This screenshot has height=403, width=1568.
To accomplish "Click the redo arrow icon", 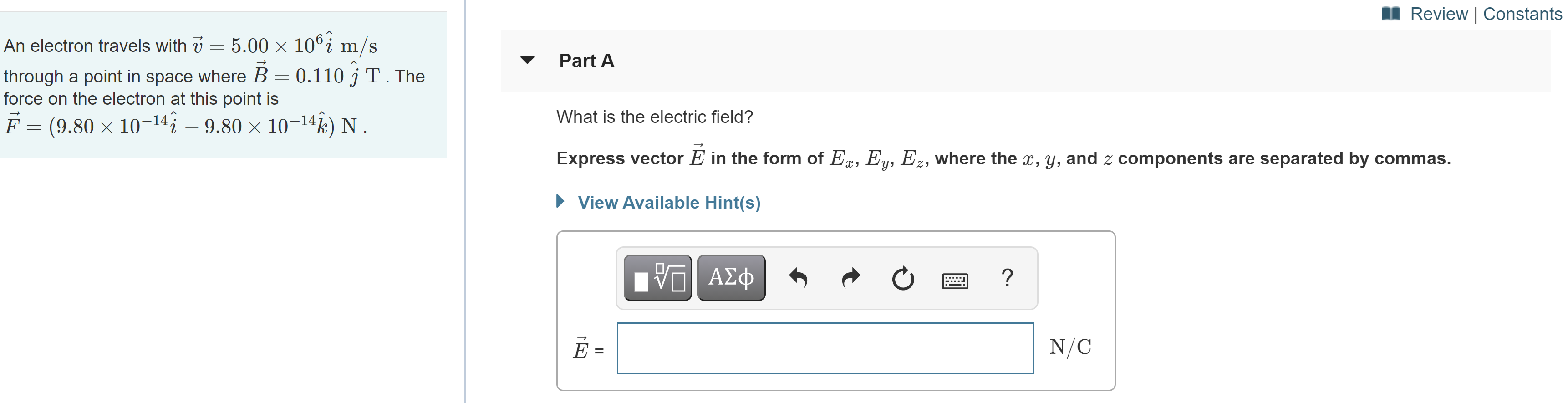I will pos(850,278).
